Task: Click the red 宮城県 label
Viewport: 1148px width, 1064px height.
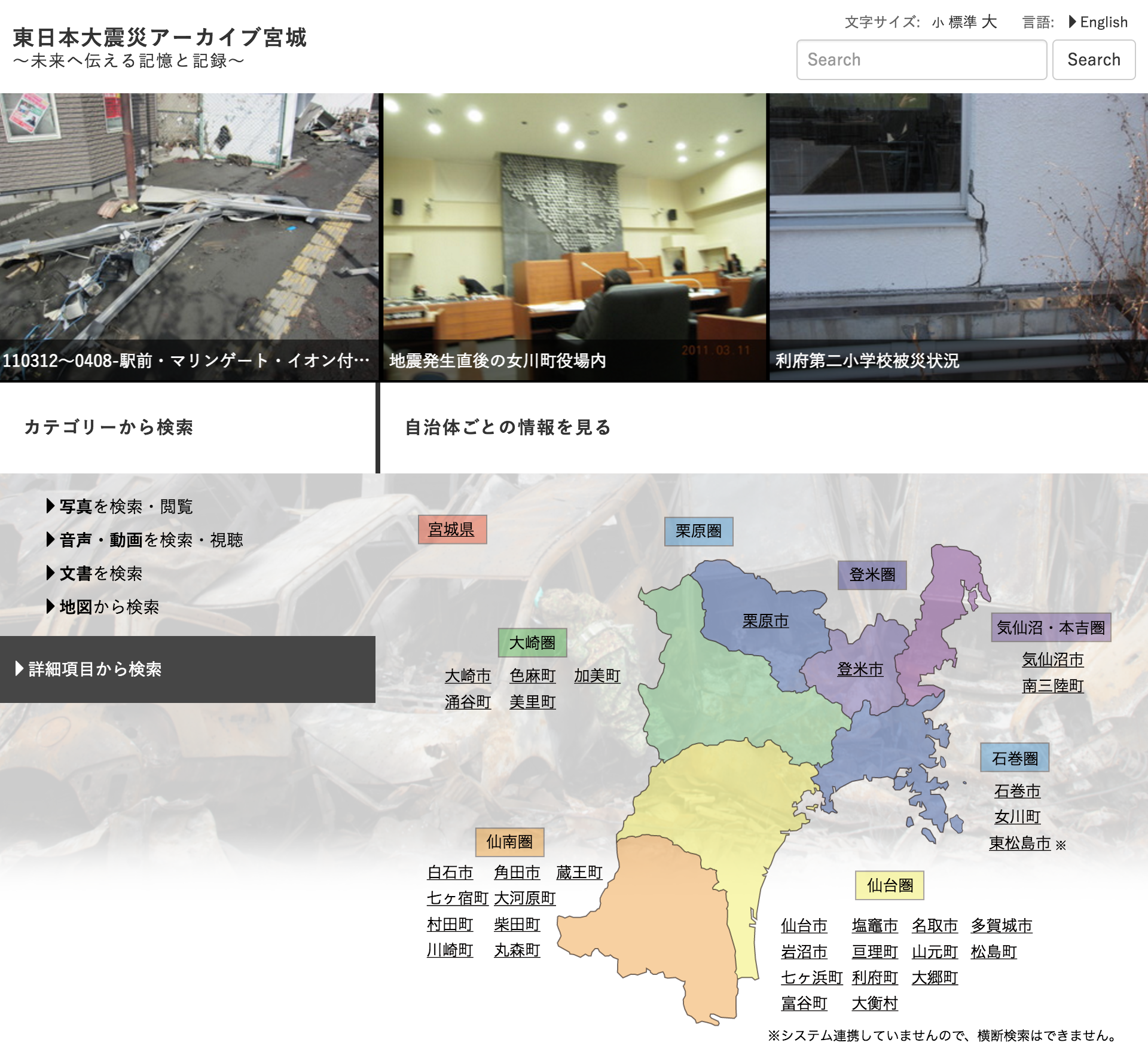Action: (x=452, y=530)
